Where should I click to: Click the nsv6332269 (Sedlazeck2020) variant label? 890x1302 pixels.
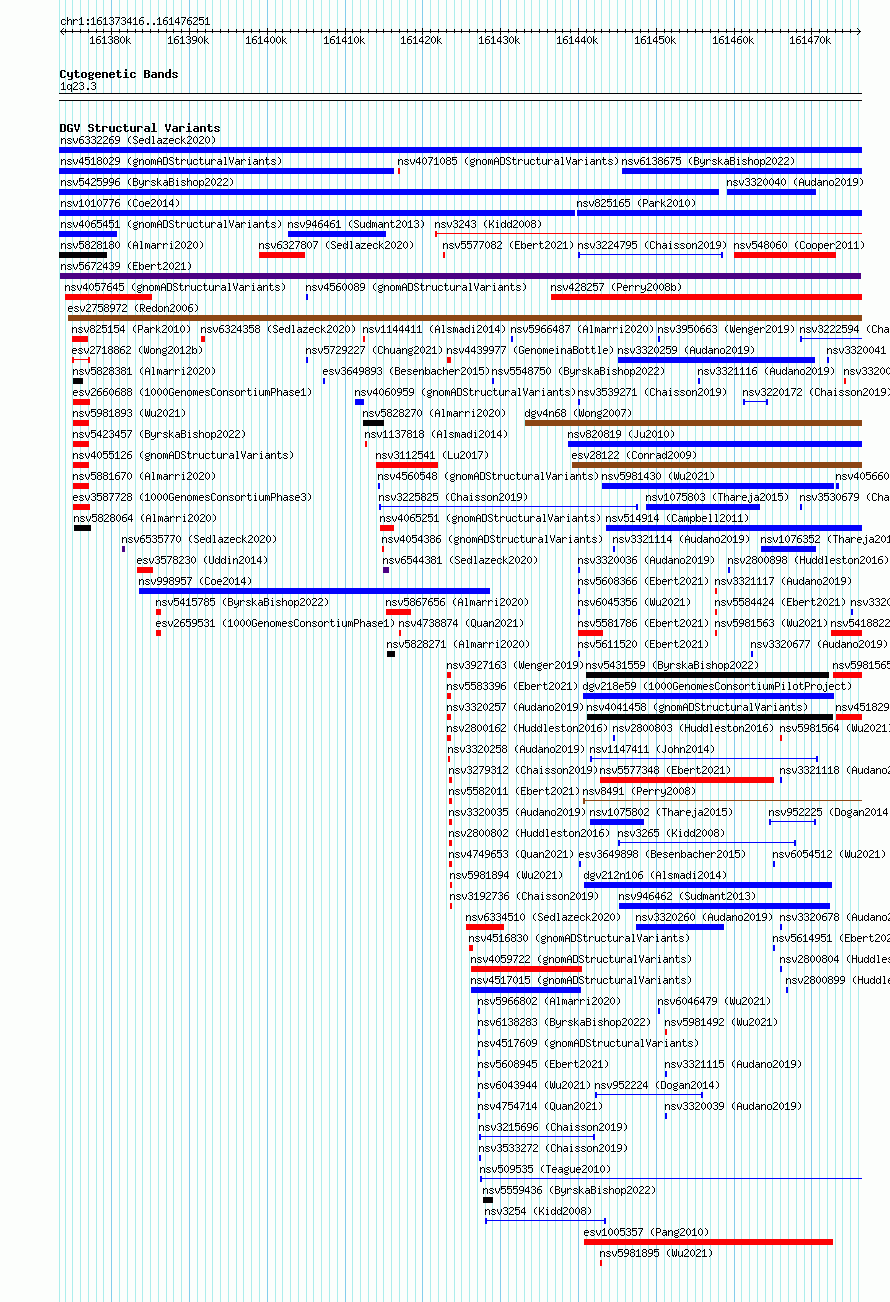[x=137, y=140]
